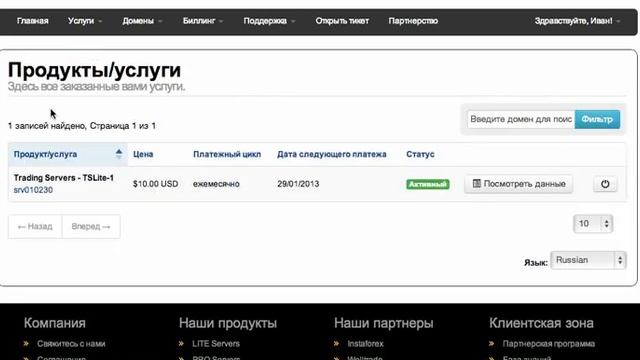The width and height of the screenshot is (640, 360).
Task: Expand the Поддержка dropdown menu
Action: (x=269, y=21)
